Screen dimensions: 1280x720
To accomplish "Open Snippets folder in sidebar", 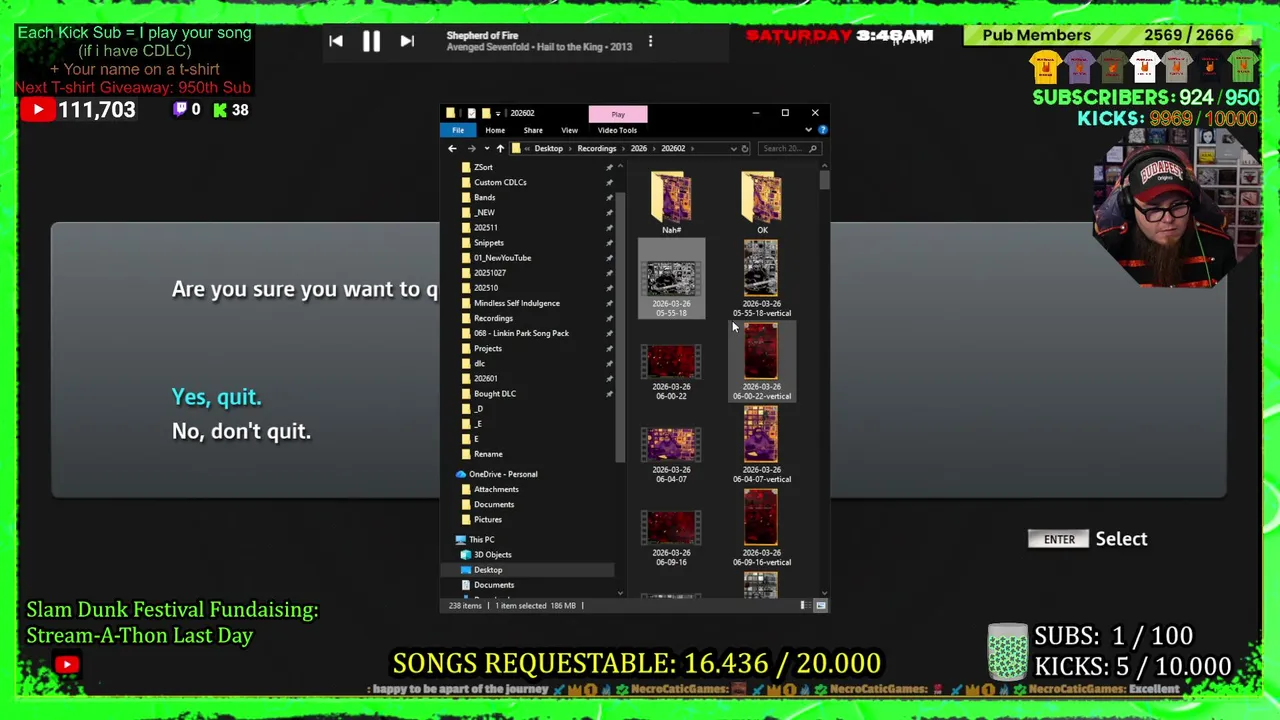I will [488, 242].
